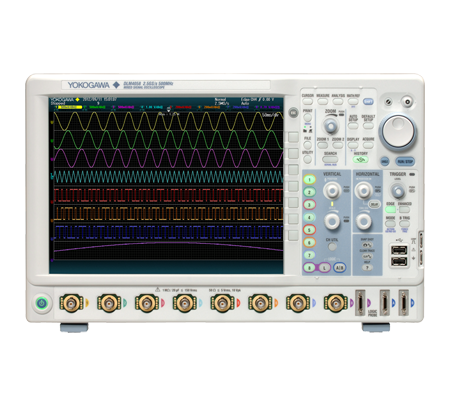
Task: Turn the large jog shuttle dial
Action: 398,132
